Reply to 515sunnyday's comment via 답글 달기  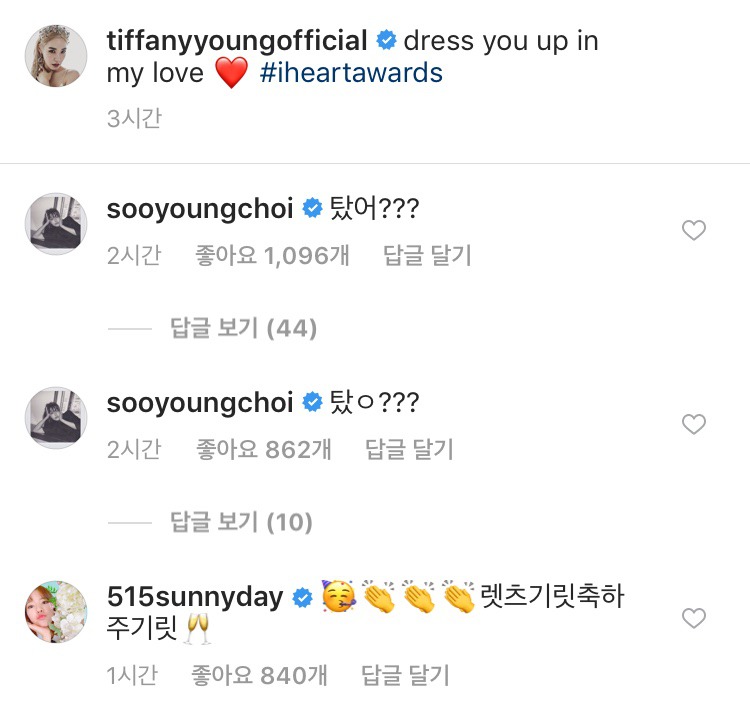pyautogui.click(x=405, y=675)
